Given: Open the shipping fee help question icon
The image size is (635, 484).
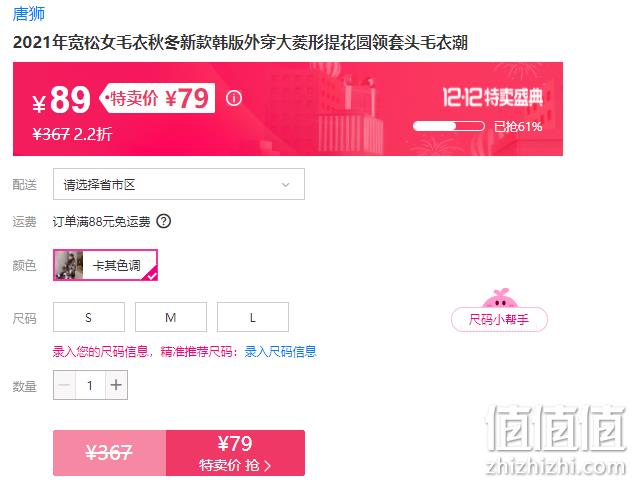Looking at the screenshot, I should tap(164, 221).
